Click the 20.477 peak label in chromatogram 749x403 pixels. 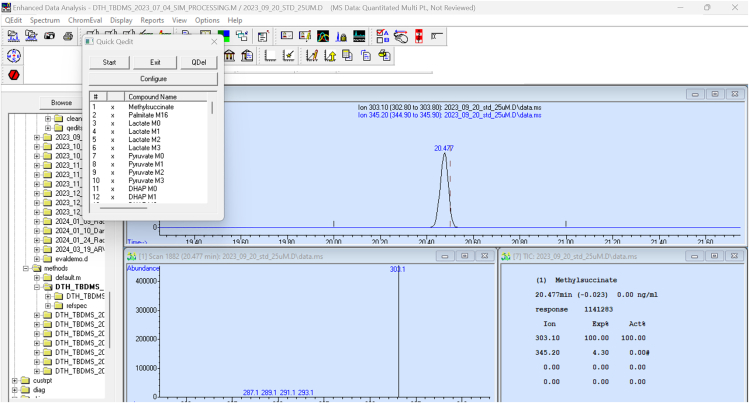click(x=444, y=148)
